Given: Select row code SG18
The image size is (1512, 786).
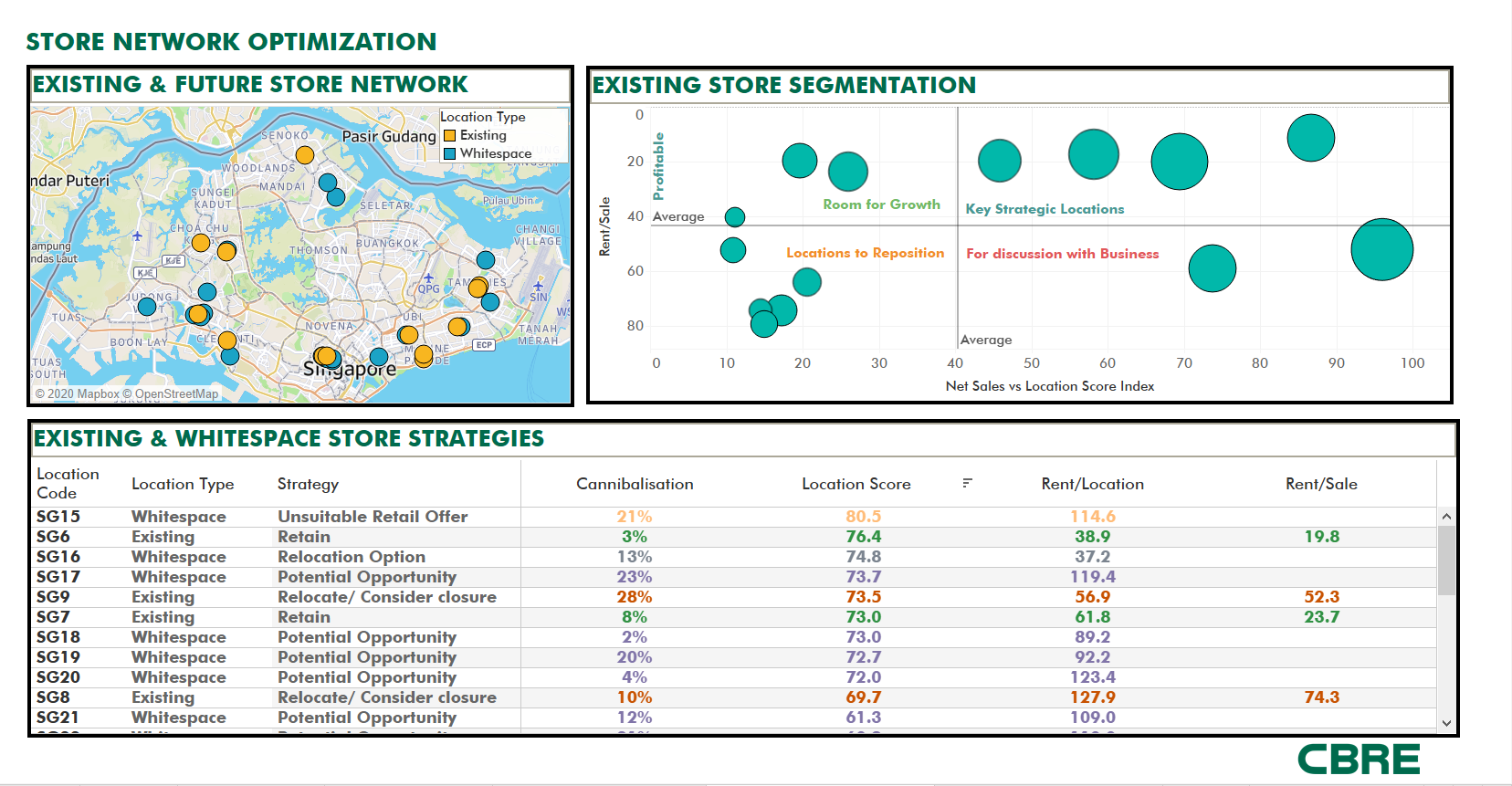Looking at the screenshot, I should tap(58, 637).
